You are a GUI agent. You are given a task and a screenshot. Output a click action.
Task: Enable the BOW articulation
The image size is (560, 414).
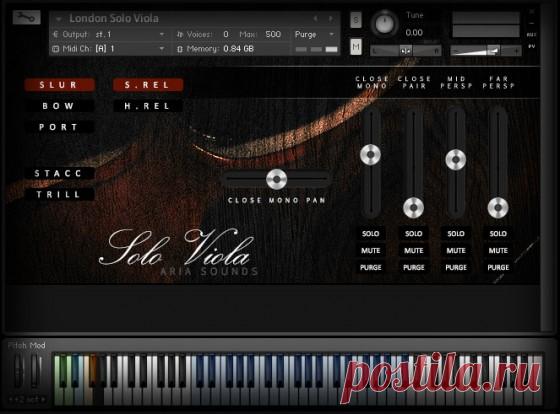[x=59, y=106]
